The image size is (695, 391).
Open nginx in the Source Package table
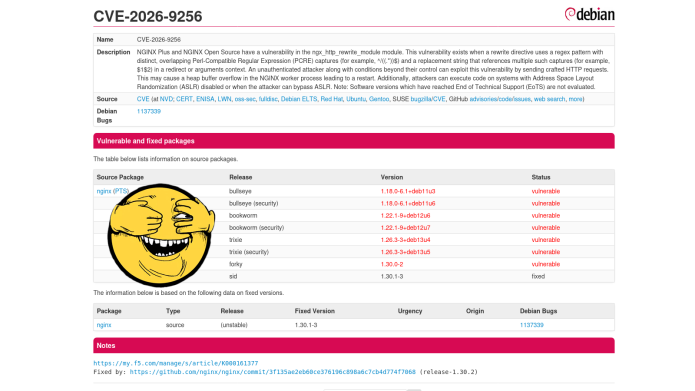(x=104, y=191)
